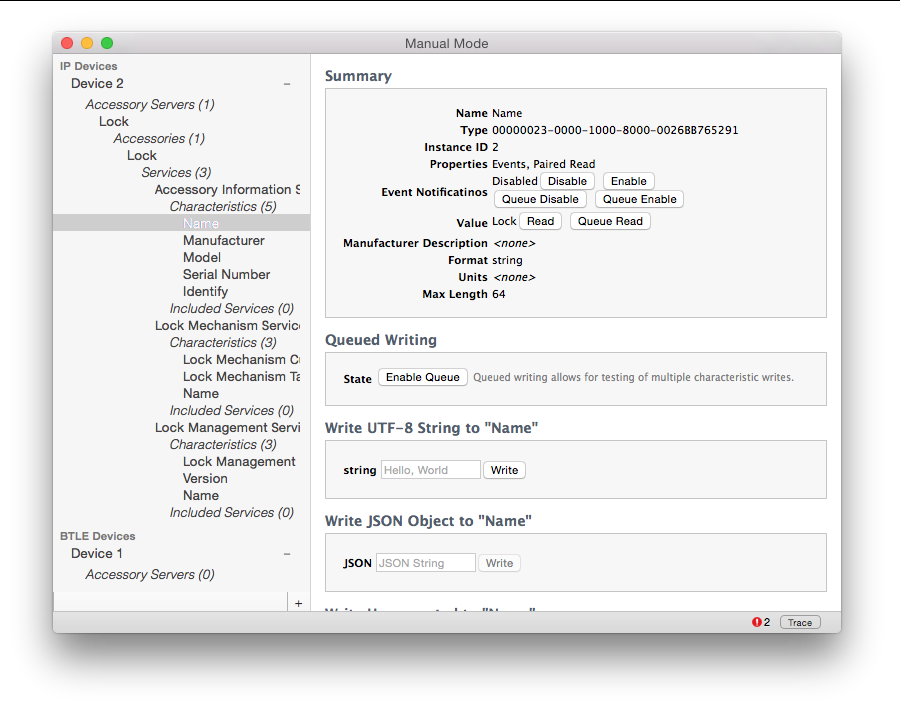
Task: Select Included Services (0) under Lock Management
Action: (231, 513)
